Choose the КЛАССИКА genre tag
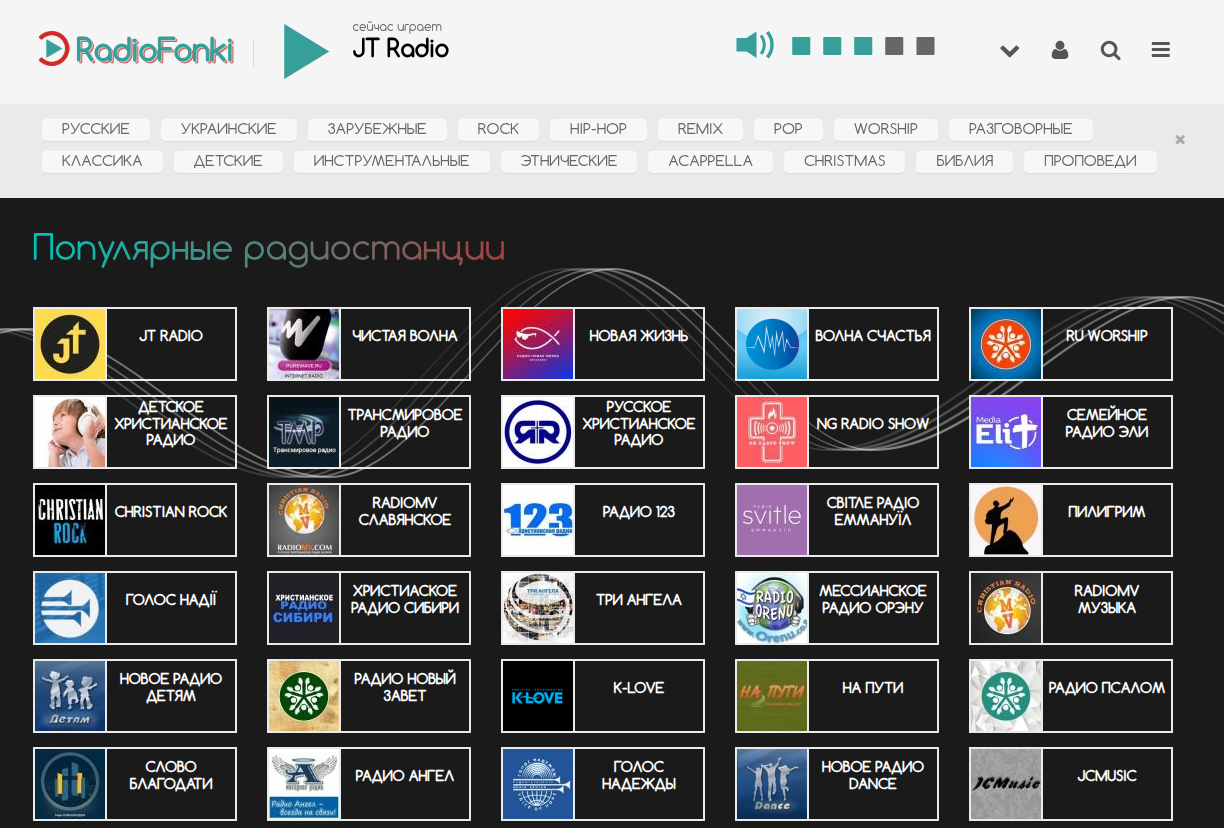1224x828 pixels. (102, 161)
